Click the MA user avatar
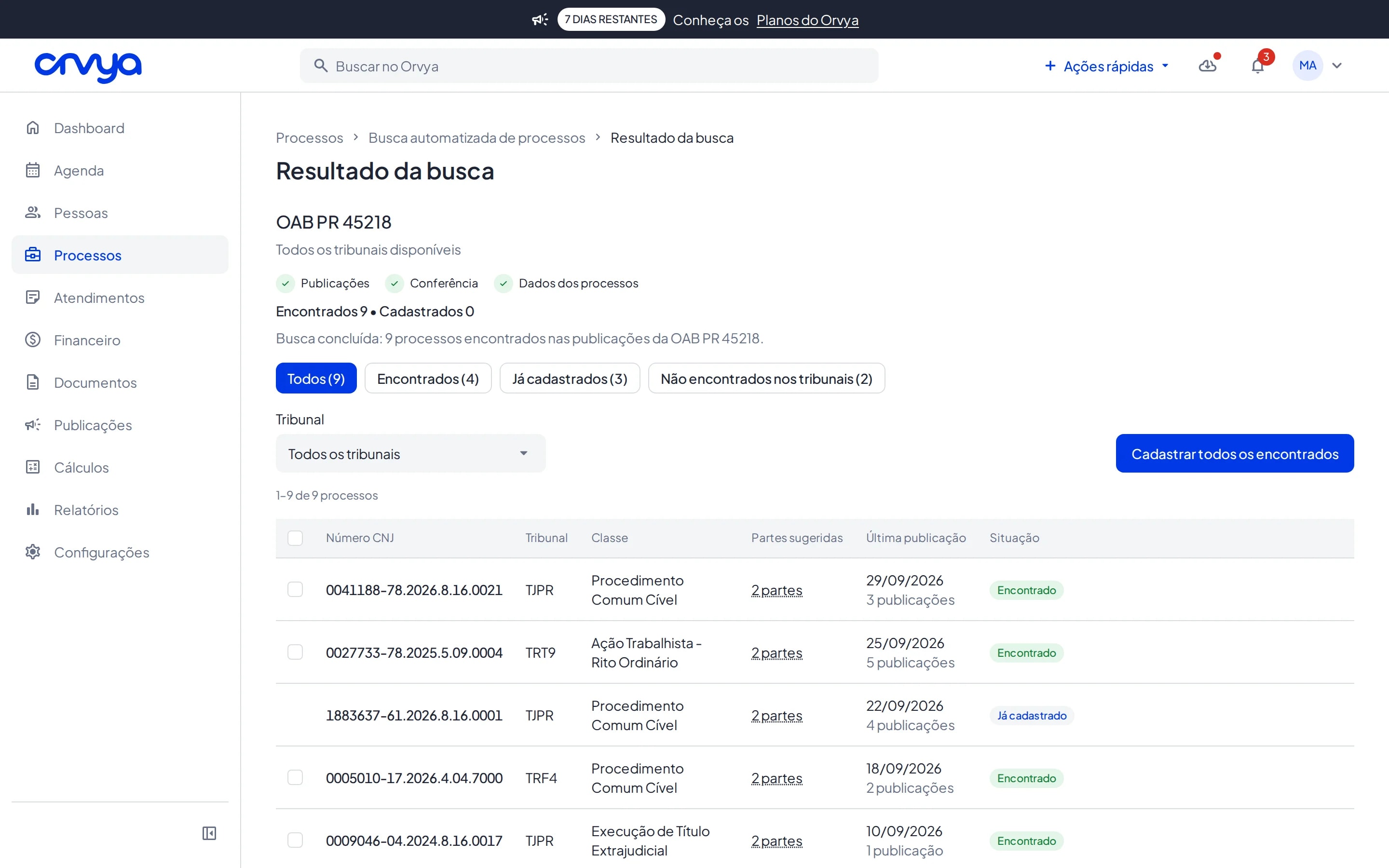The width and height of the screenshot is (1389, 868). tap(1307, 66)
